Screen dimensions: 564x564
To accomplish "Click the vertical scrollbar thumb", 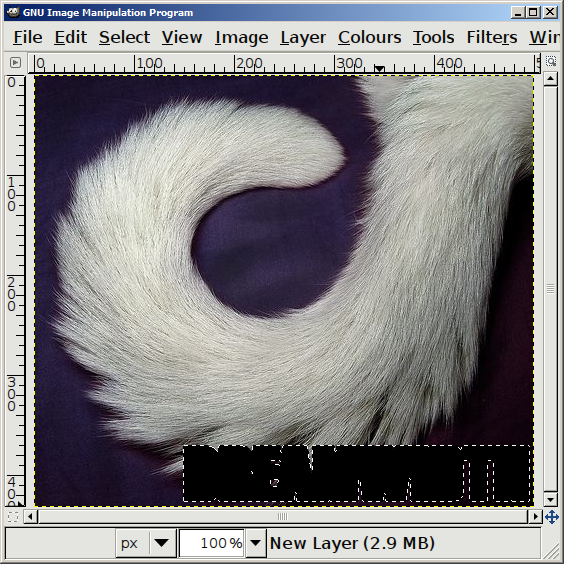I will (x=550, y=288).
